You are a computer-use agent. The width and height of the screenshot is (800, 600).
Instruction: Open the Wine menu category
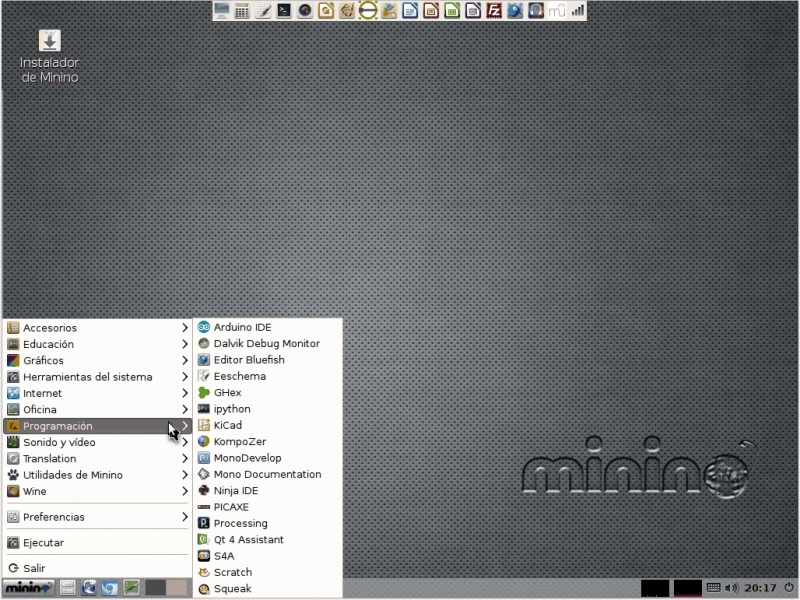pos(97,491)
